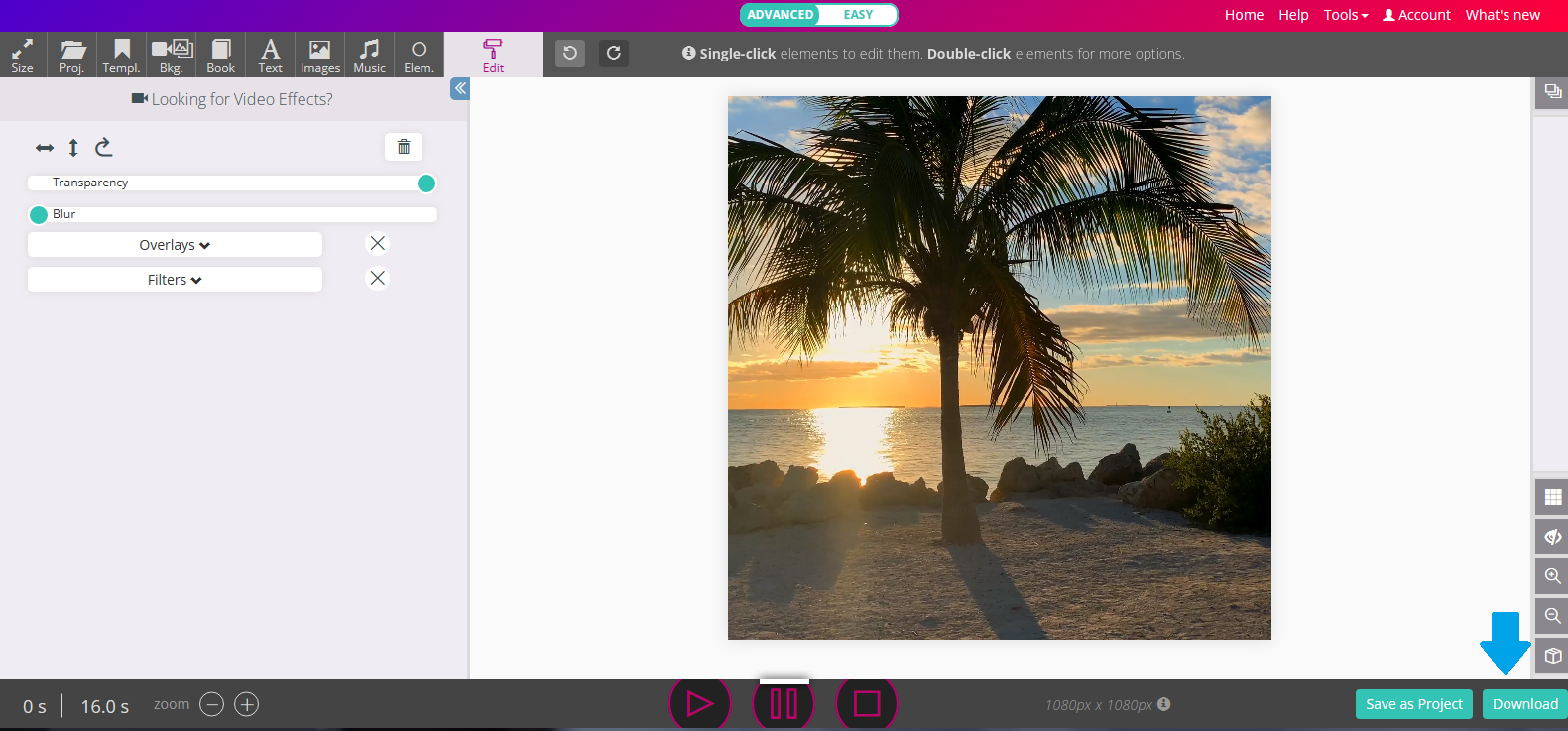Click the Transparency slider handle
This screenshot has width=1568, height=731.
tap(426, 183)
